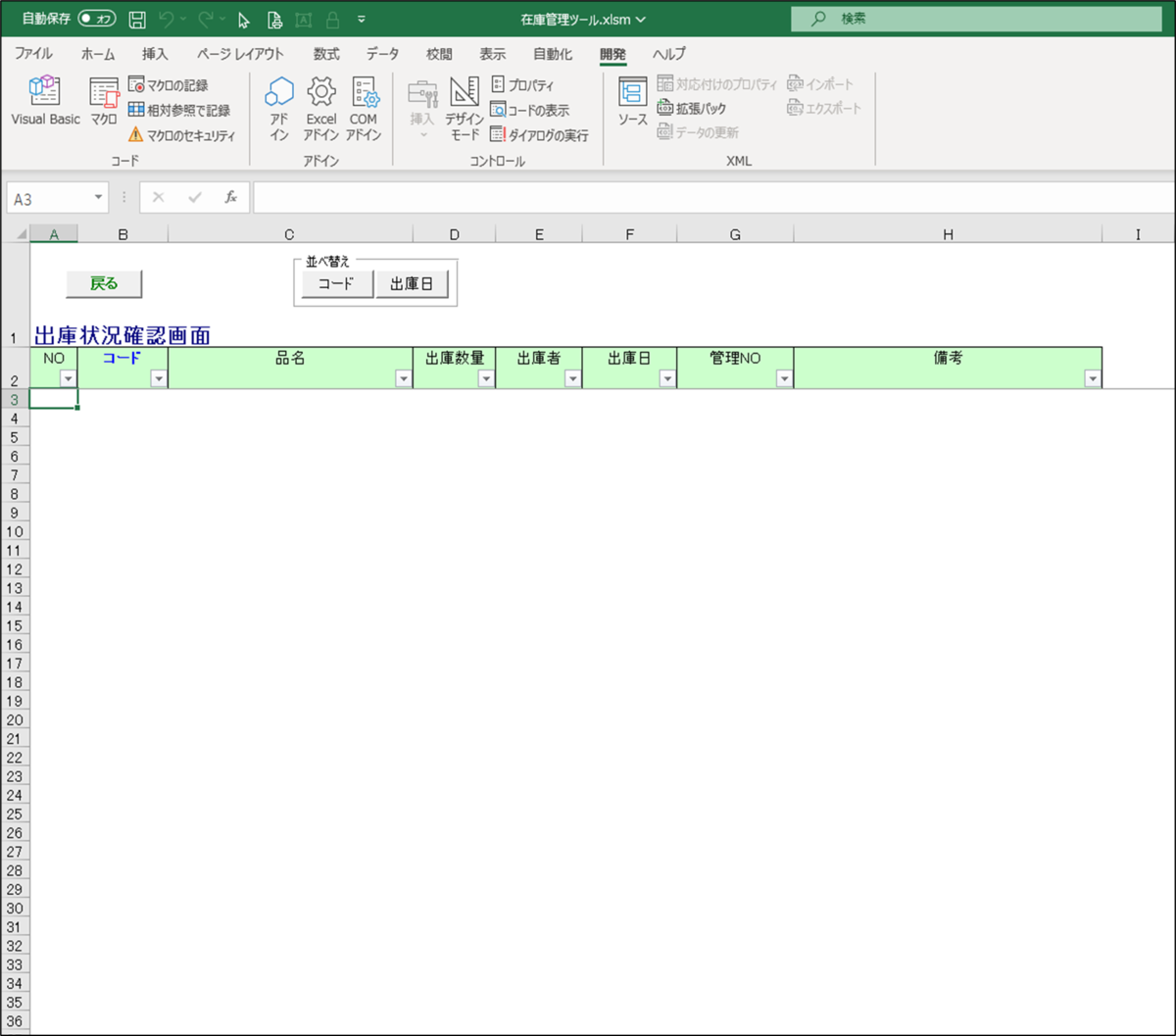Open 拡張パック expansion packs
Image resolution: width=1176 pixels, height=1036 pixels.
click(x=692, y=109)
